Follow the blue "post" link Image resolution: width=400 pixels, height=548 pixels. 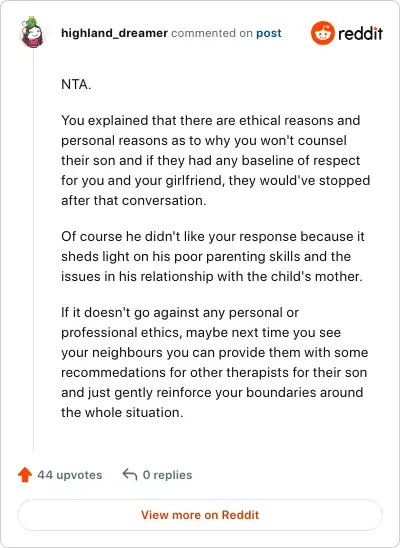269,34
